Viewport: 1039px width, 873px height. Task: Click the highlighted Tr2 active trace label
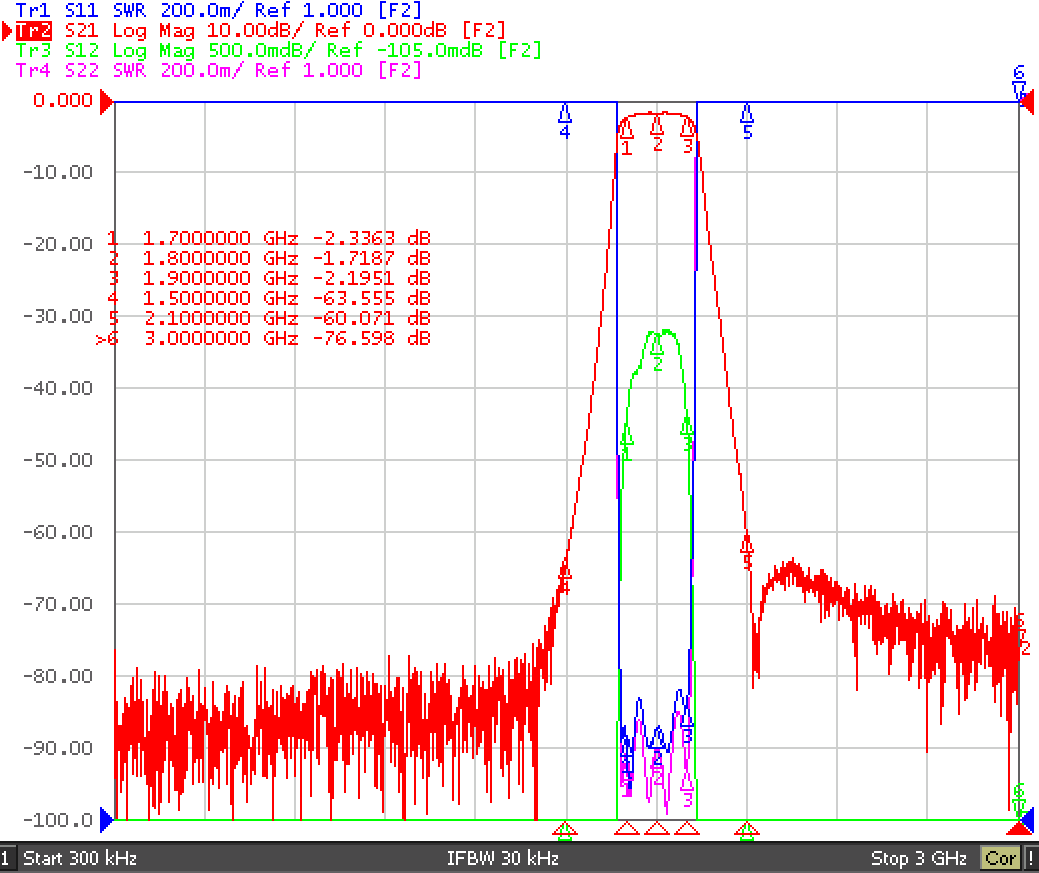coord(33,30)
